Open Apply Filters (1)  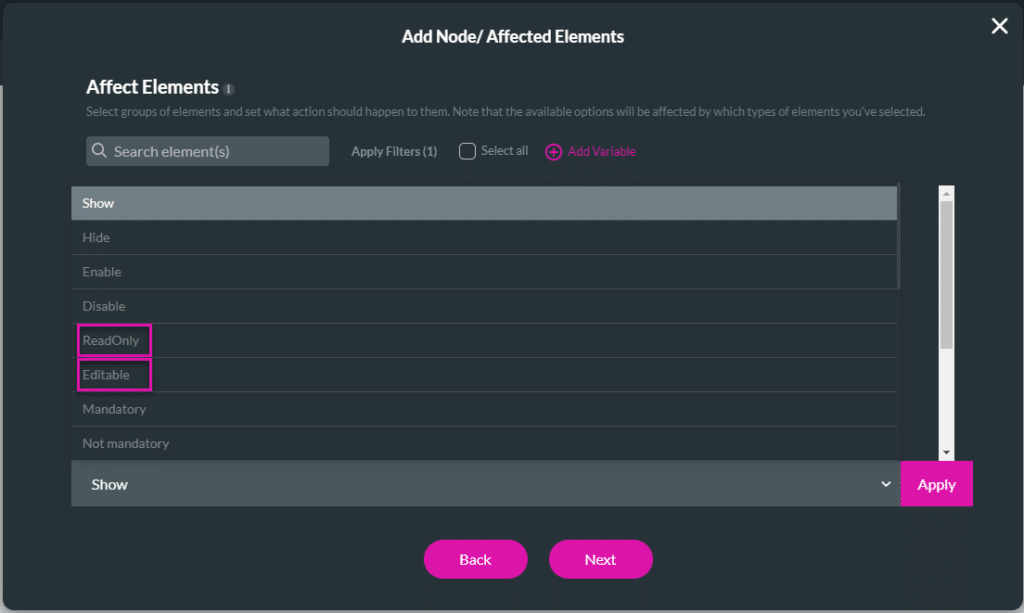point(394,152)
